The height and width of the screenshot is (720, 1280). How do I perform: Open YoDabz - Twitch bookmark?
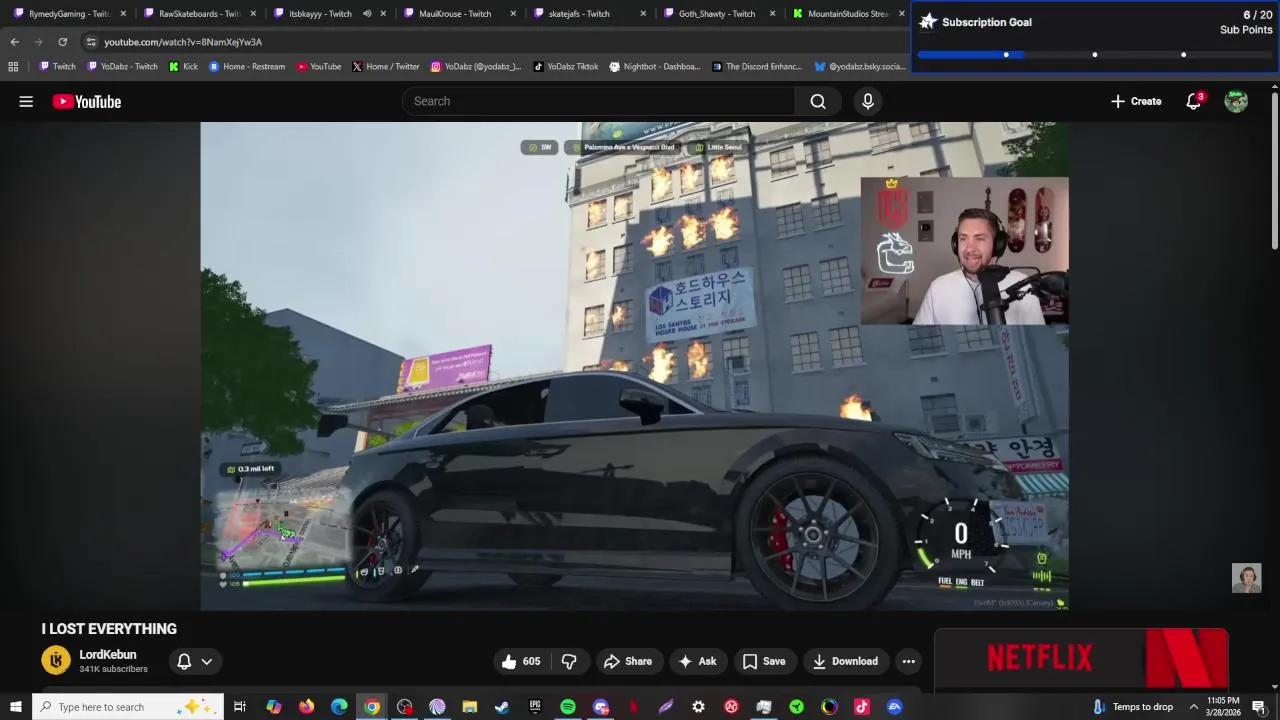coord(122,67)
